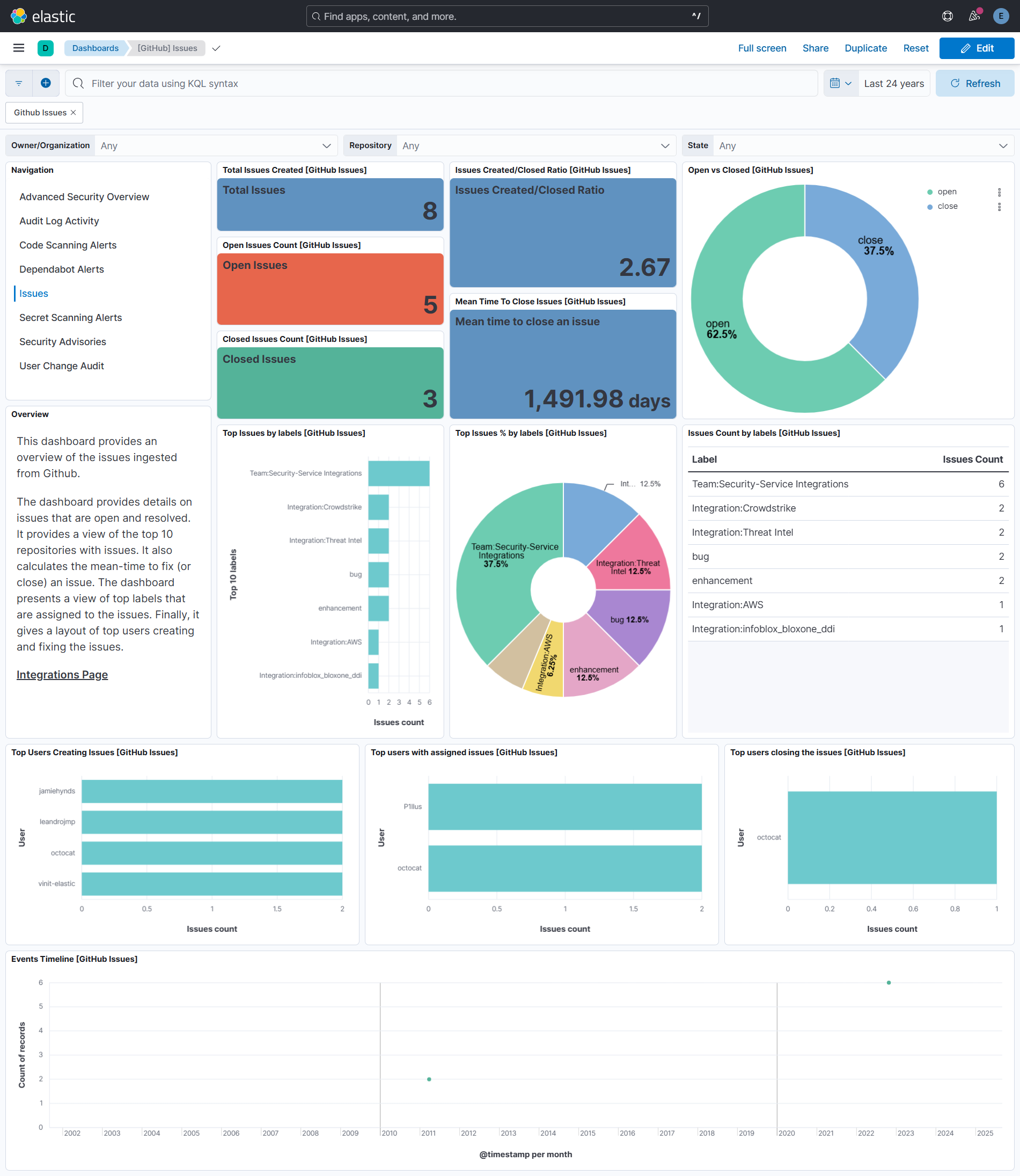Open the Repository dropdown
The width and height of the screenshot is (1020, 1176).
[665, 145]
